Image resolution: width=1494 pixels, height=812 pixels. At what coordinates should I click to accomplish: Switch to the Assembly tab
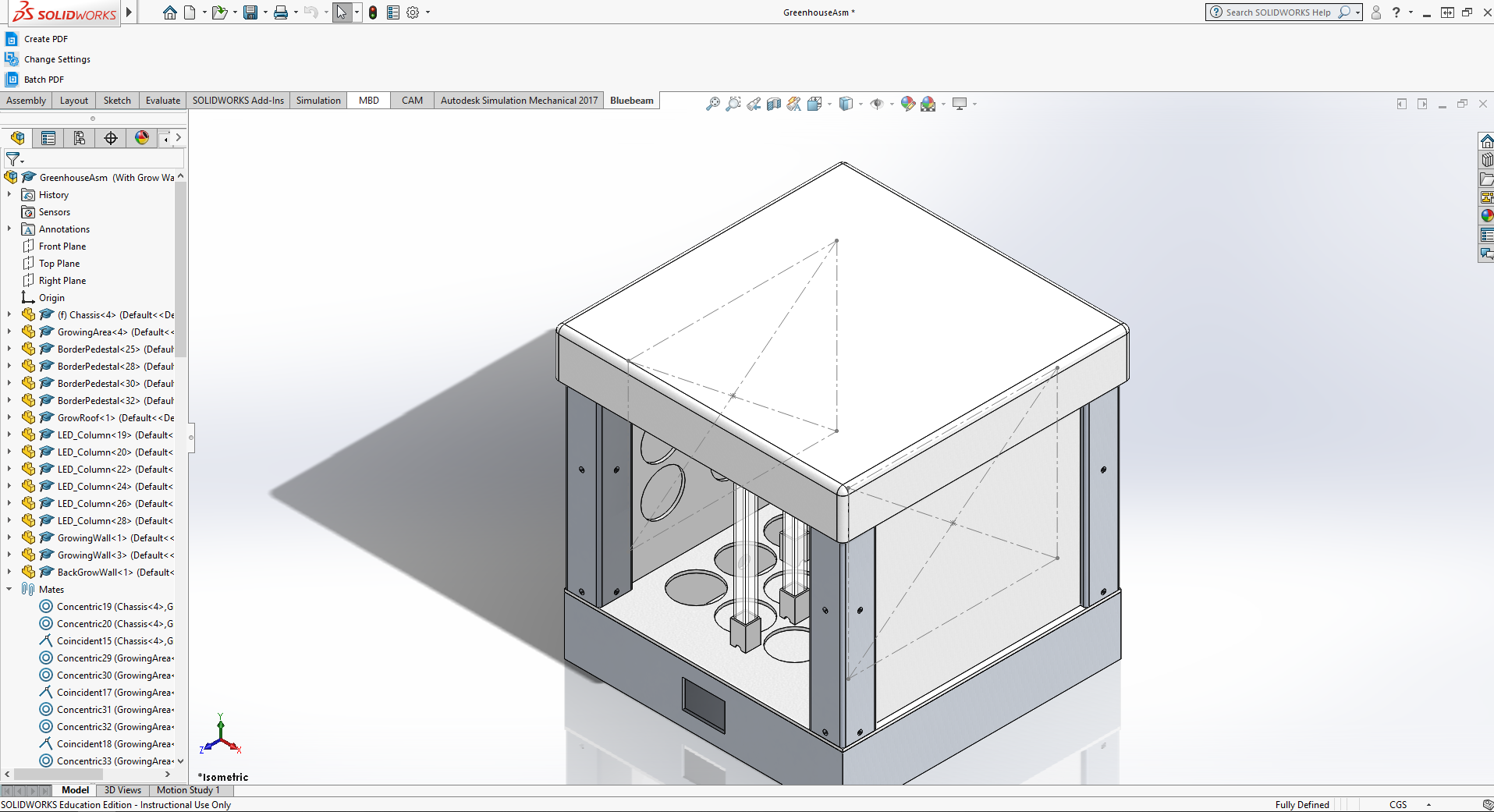click(27, 101)
